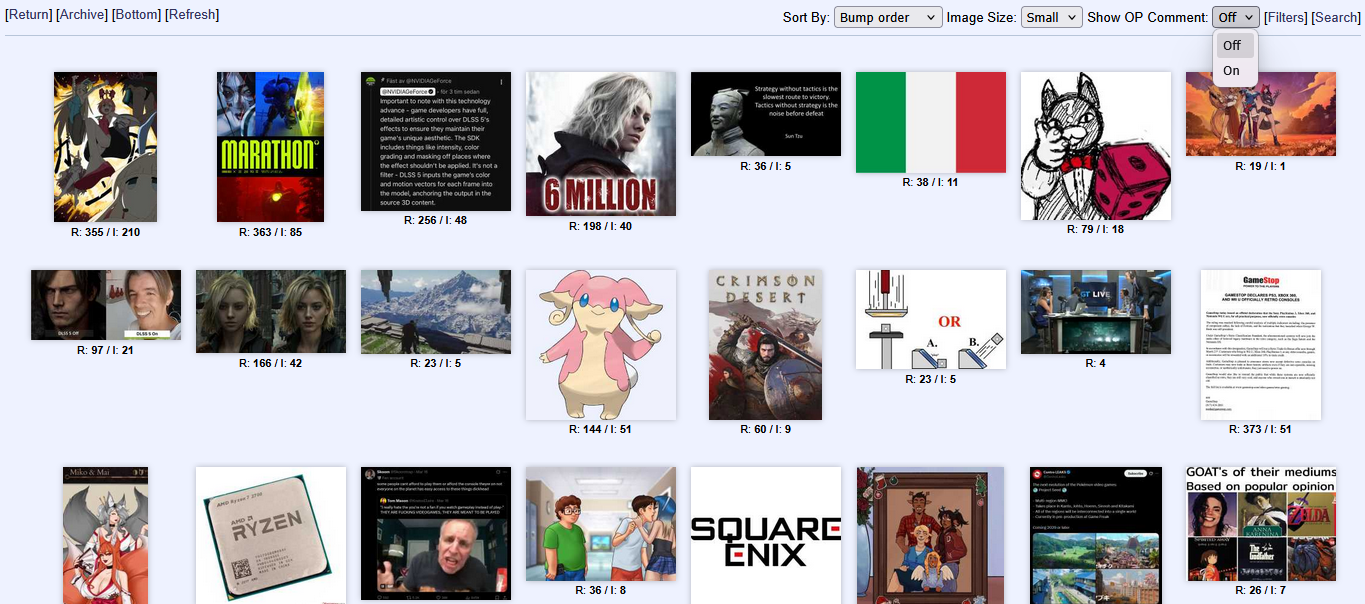This screenshot has height=604, width=1365.
Task: Click the stats text R: 166 / I: 42
Action: (x=270, y=363)
